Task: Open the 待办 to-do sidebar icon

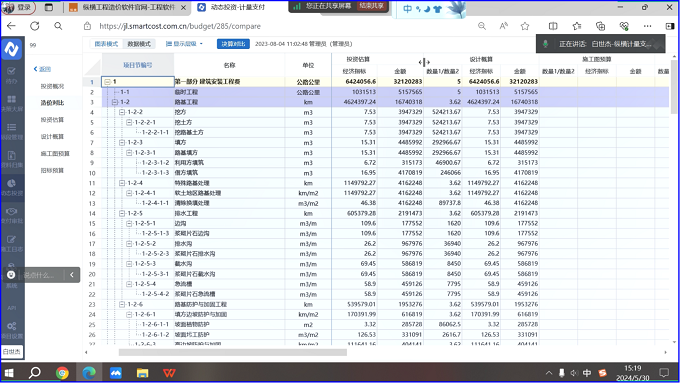Action: [x=12, y=75]
